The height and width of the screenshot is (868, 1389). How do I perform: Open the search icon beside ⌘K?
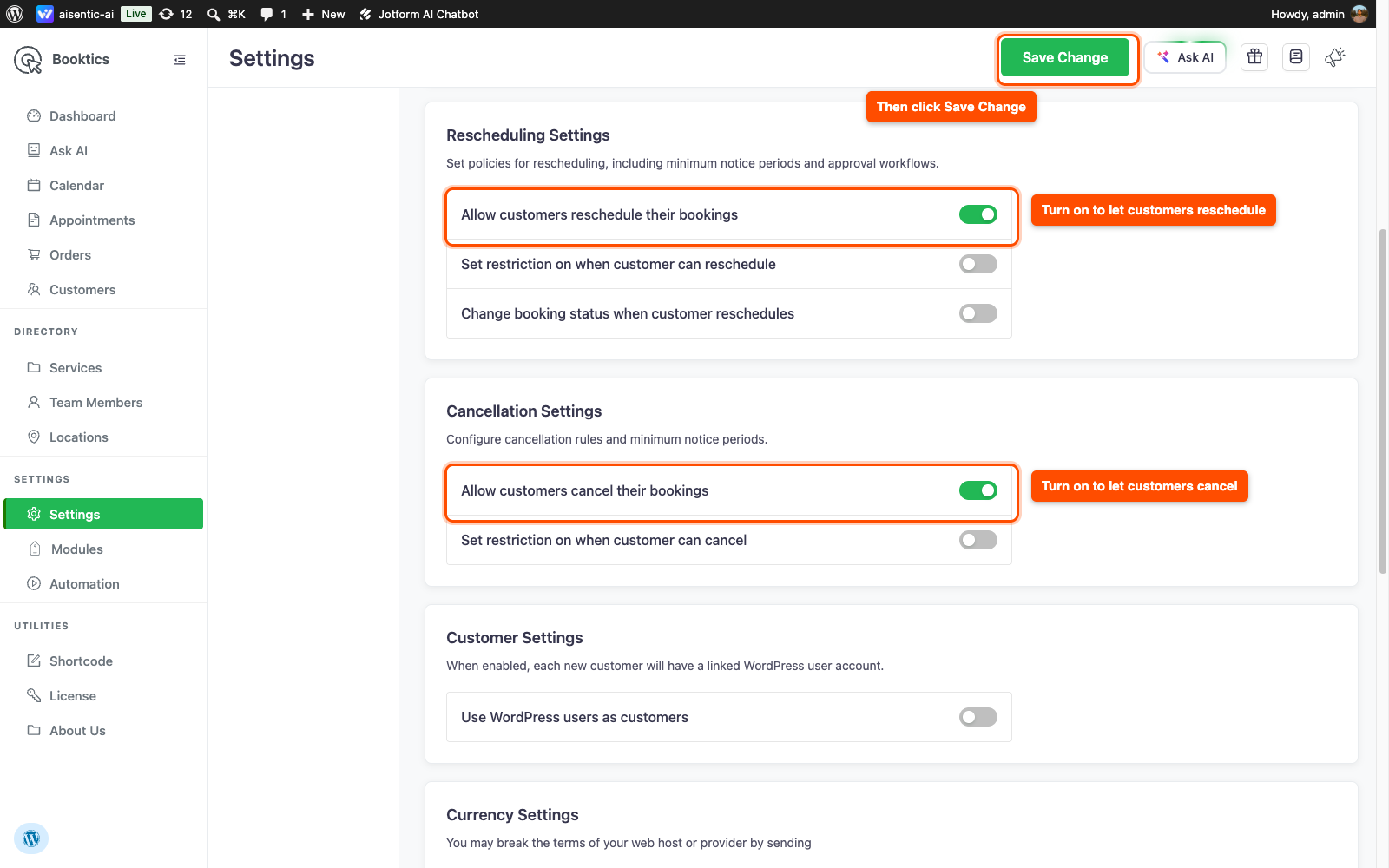point(214,14)
